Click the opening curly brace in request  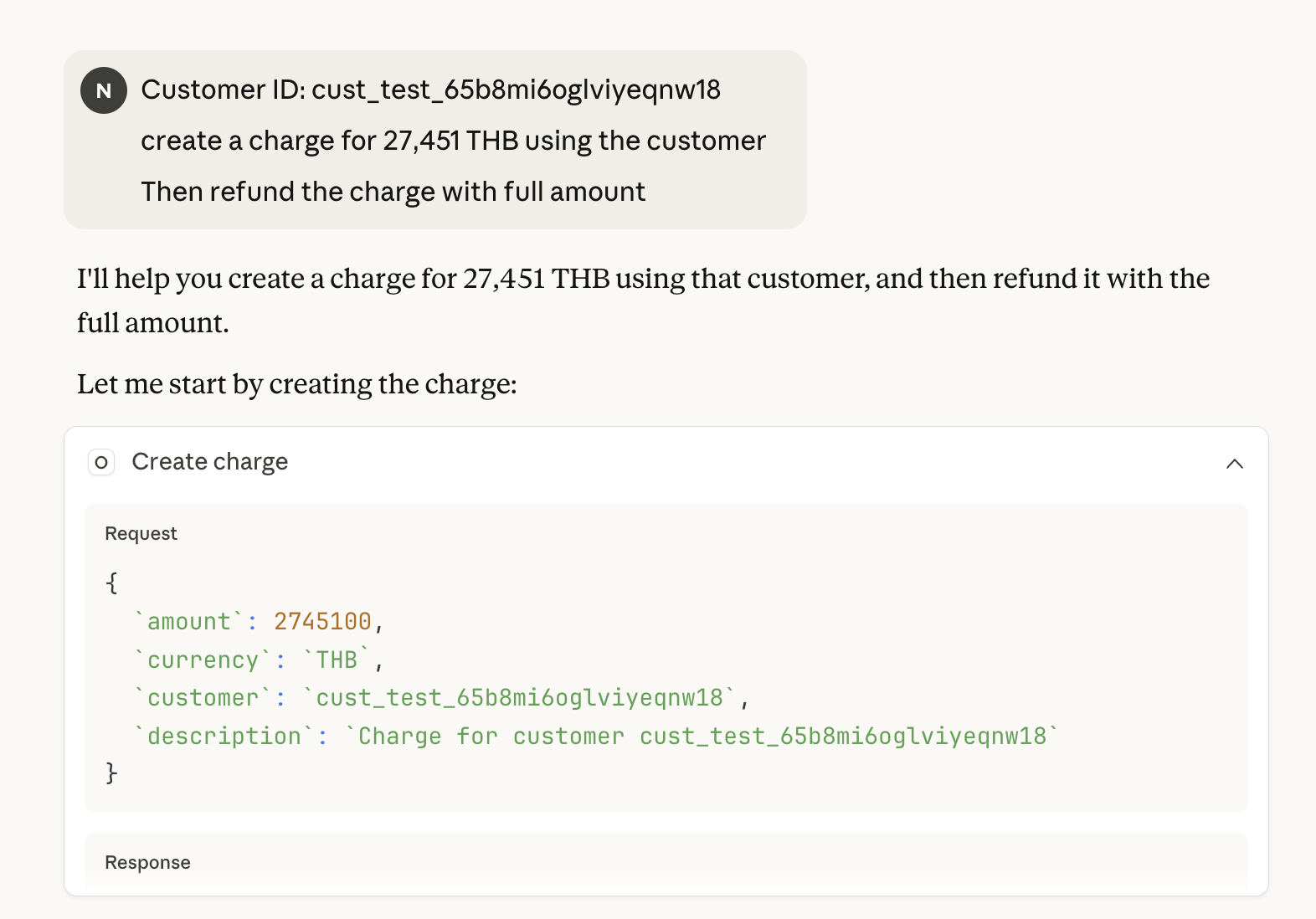[111, 583]
